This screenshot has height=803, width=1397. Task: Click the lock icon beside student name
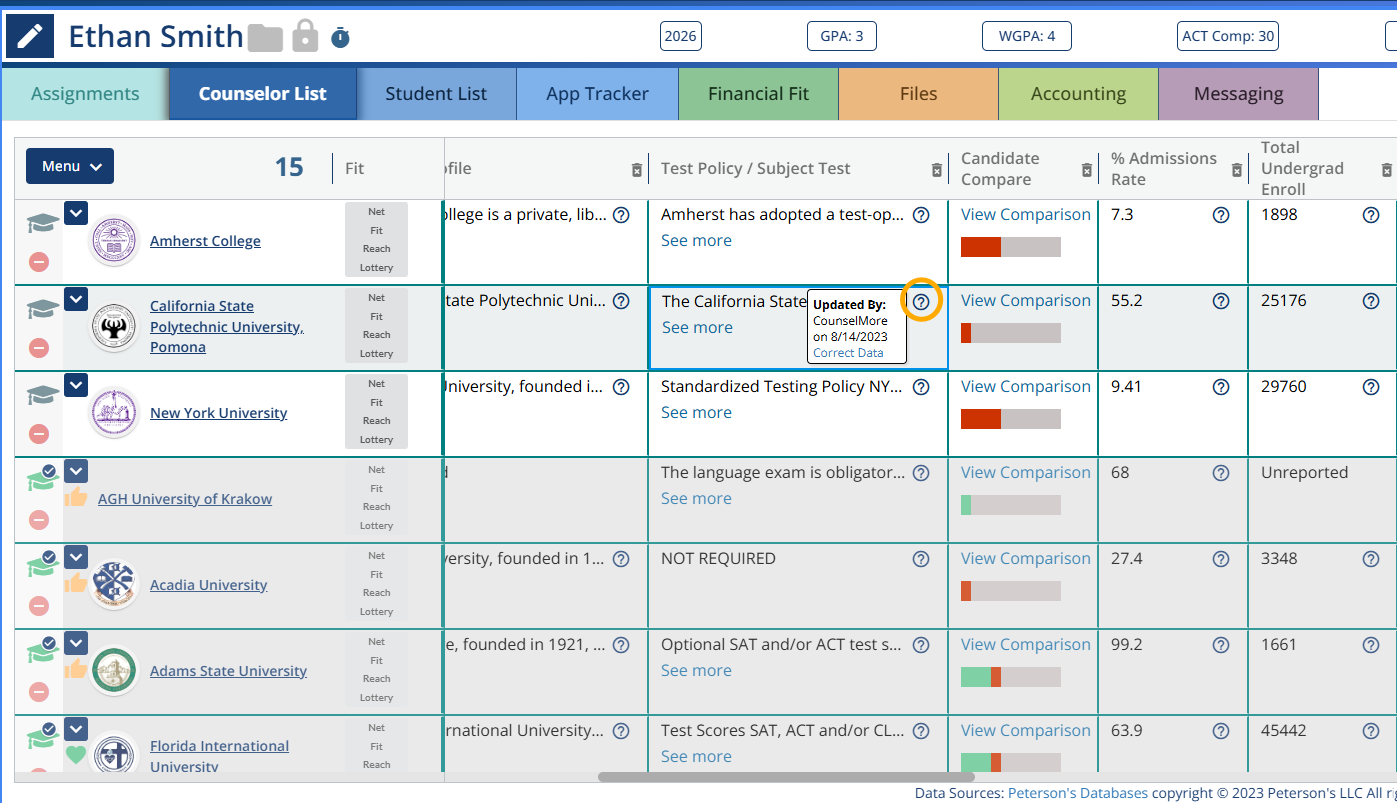(305, 36)
